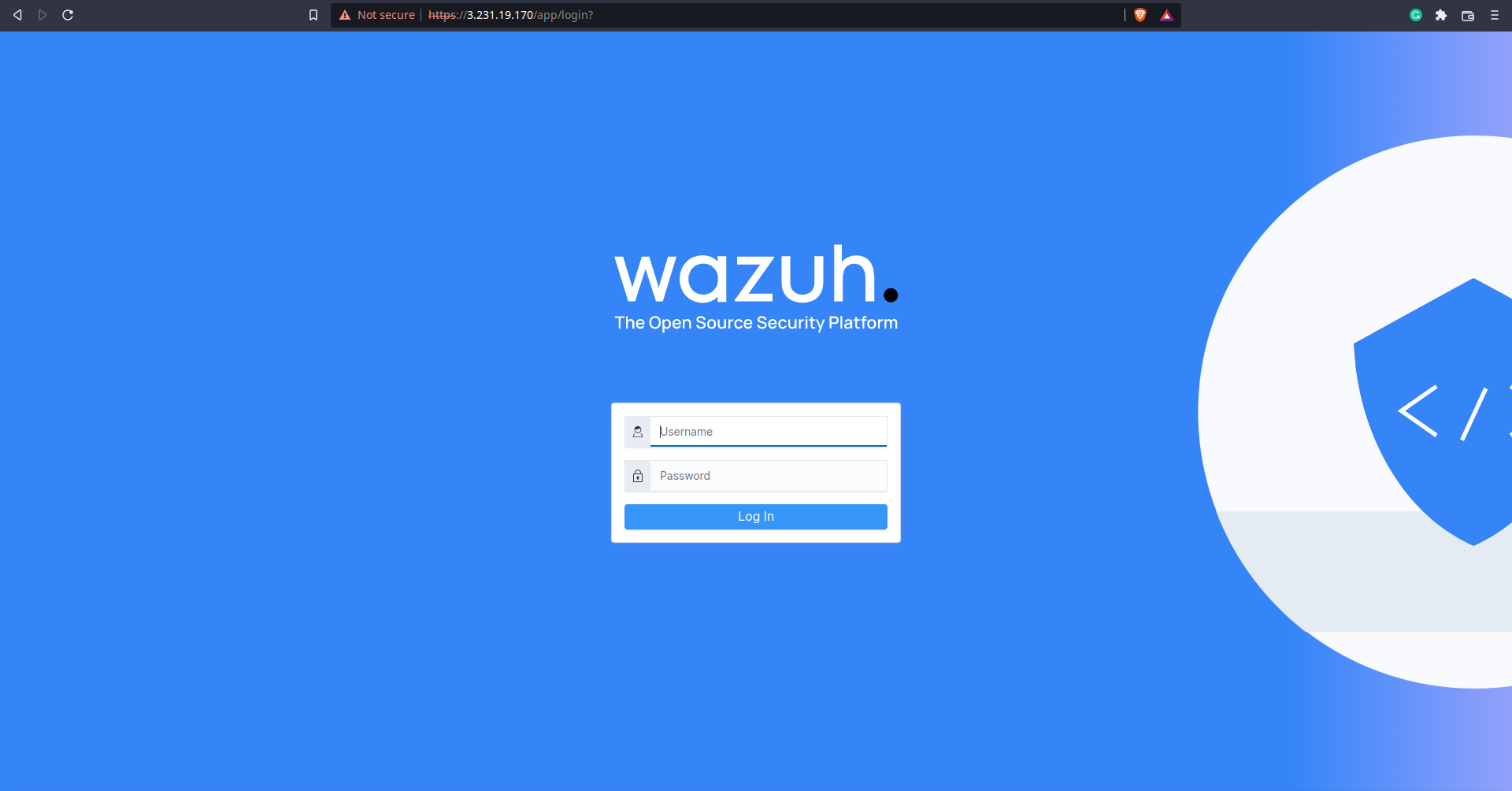Click the strikethrough https in the address

439,14
